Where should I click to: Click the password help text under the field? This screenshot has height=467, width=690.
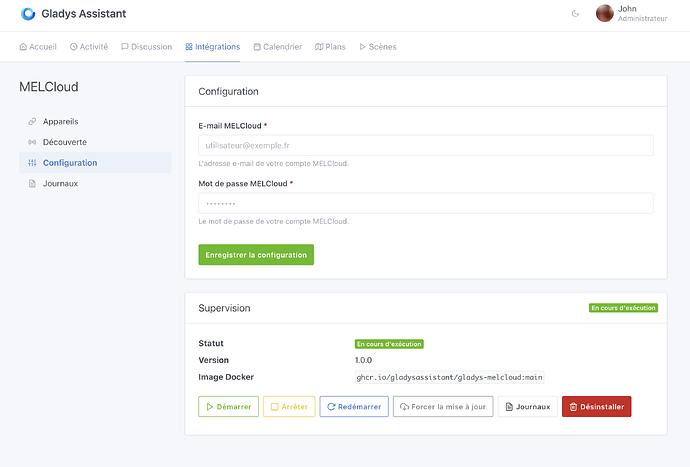274,221
